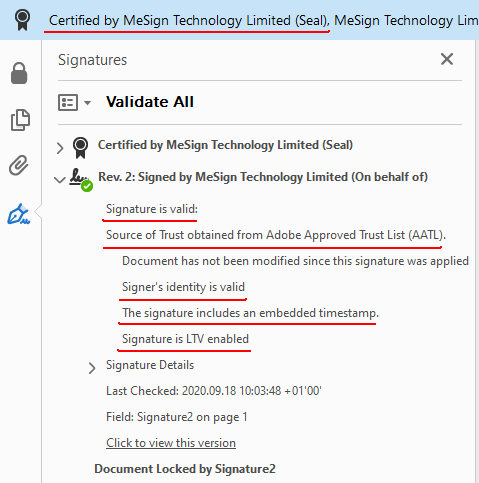Open the options dropdown arrow beside Validate All
The width and height of the screenshot is (479, 483).
coord(87,103)
